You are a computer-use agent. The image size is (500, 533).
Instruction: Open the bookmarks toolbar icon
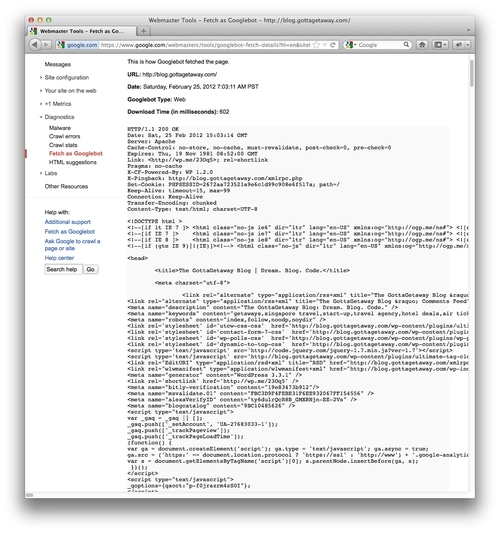click(x=440, y=45)
